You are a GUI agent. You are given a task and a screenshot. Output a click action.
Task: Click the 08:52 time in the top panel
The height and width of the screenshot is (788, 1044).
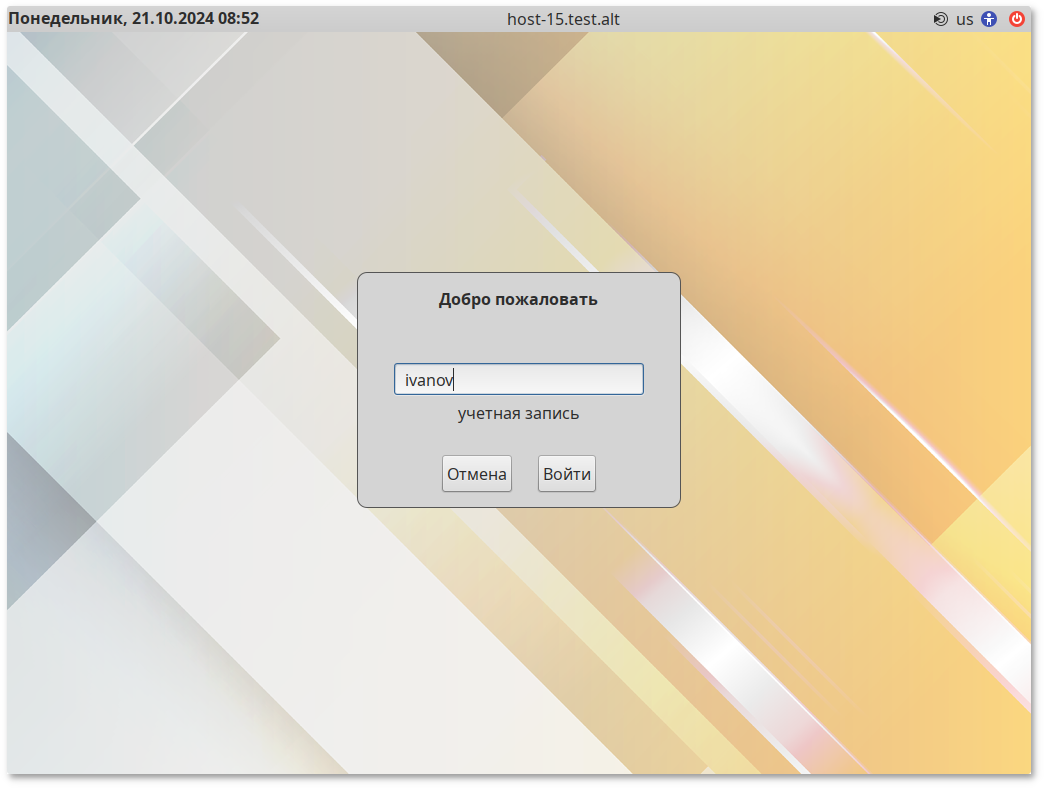tap(238, 18)
